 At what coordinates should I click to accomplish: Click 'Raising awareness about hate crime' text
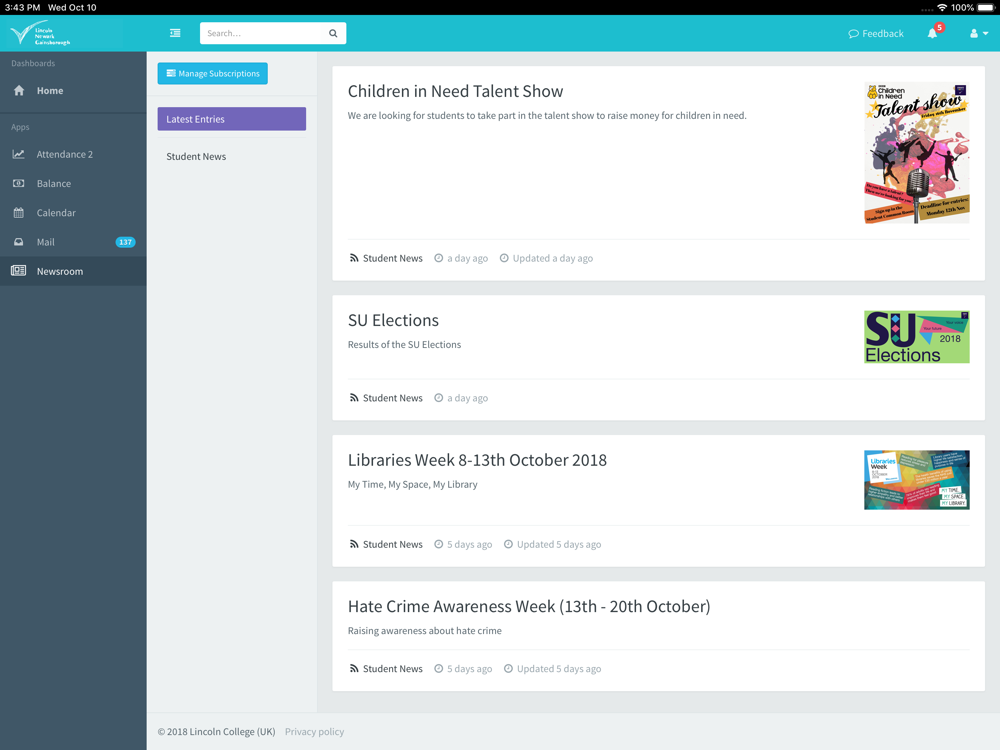(x=425, y=631)
